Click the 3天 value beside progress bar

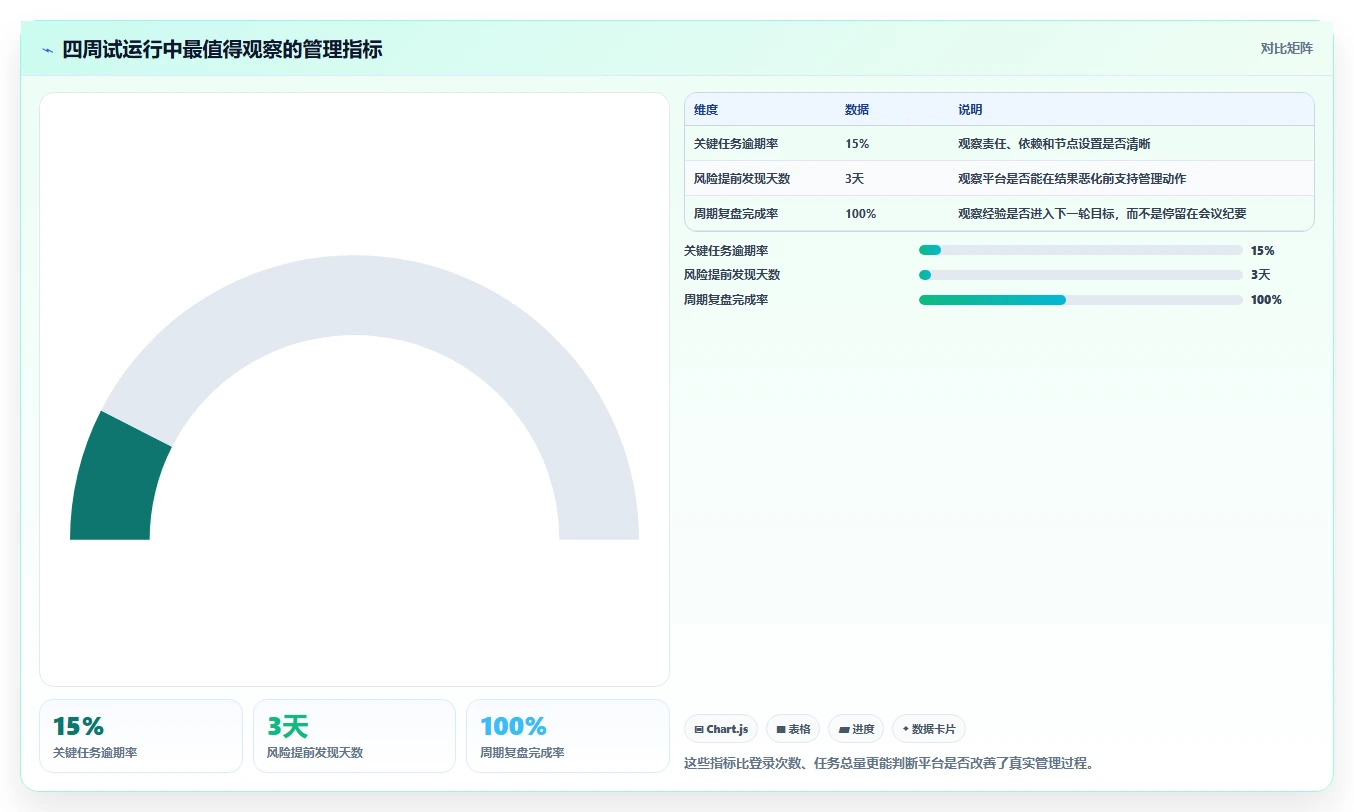(1260, 275)
